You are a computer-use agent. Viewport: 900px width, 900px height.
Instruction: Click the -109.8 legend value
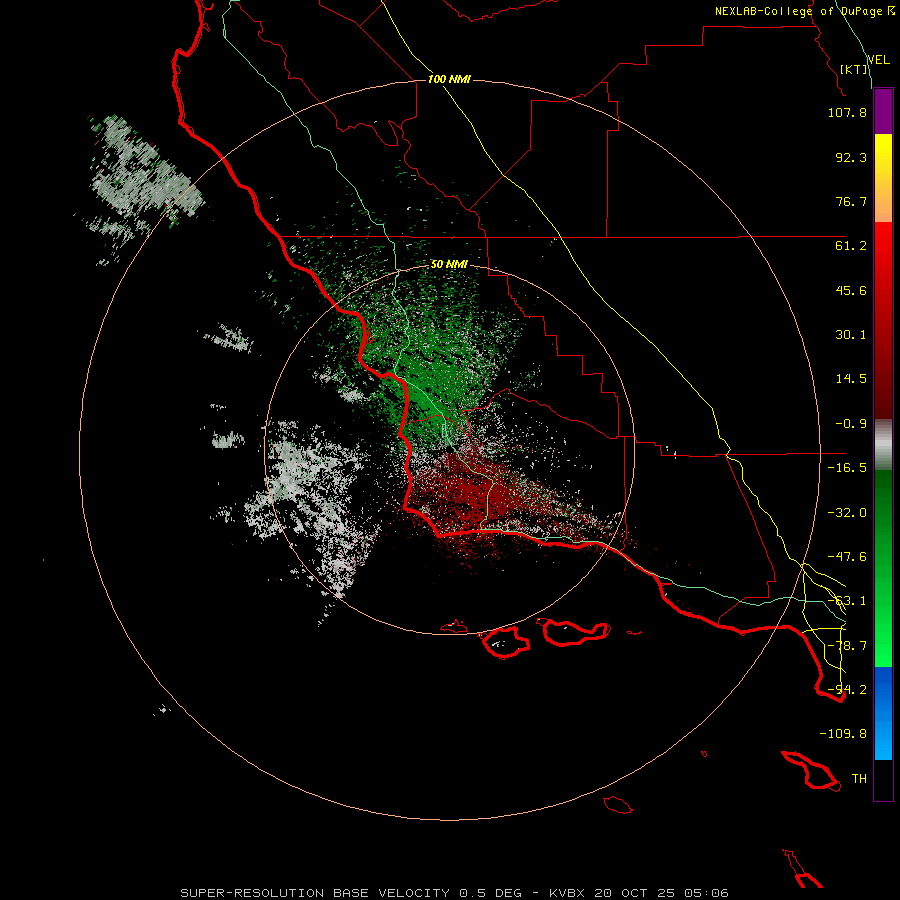click(843, 734)
